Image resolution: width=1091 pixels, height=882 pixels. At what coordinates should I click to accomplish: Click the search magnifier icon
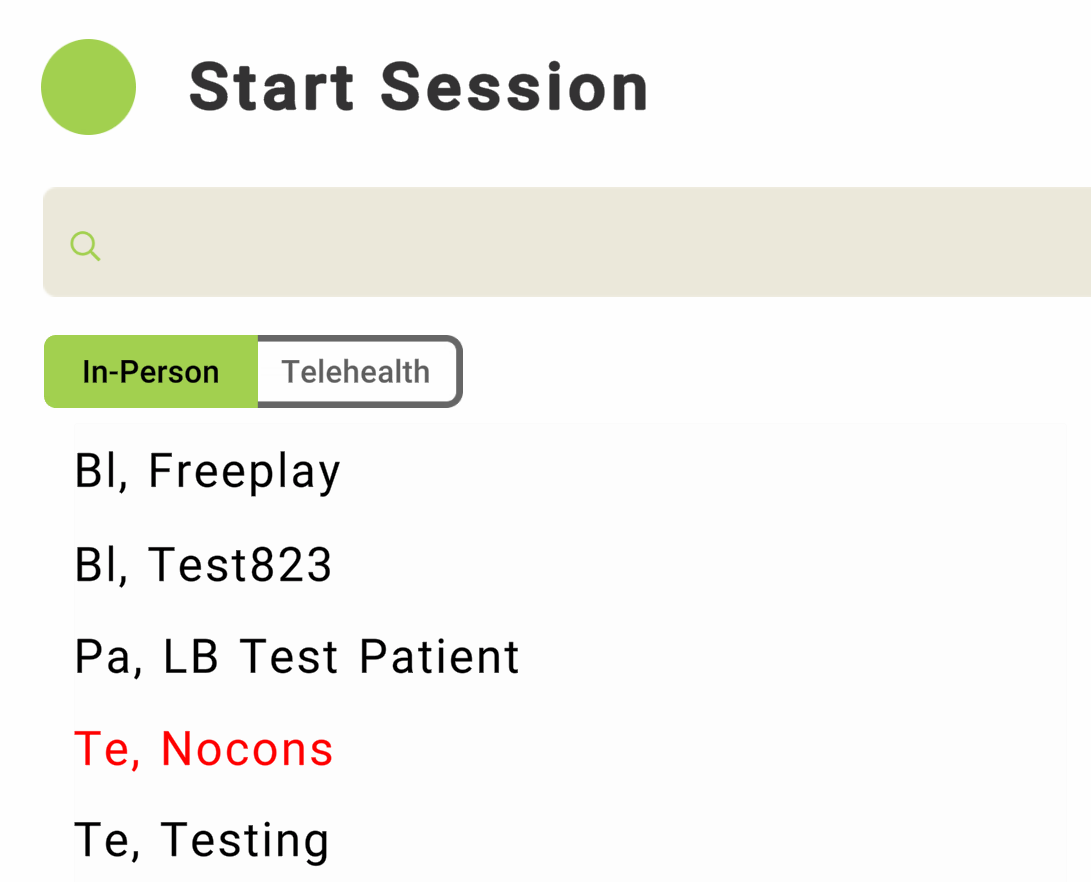pos(85,245)
